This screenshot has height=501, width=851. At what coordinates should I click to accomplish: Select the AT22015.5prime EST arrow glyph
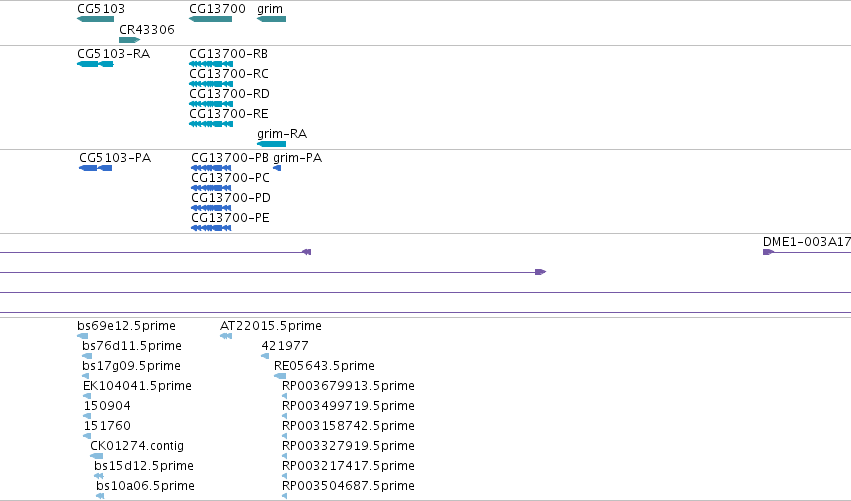pos(226,336)
